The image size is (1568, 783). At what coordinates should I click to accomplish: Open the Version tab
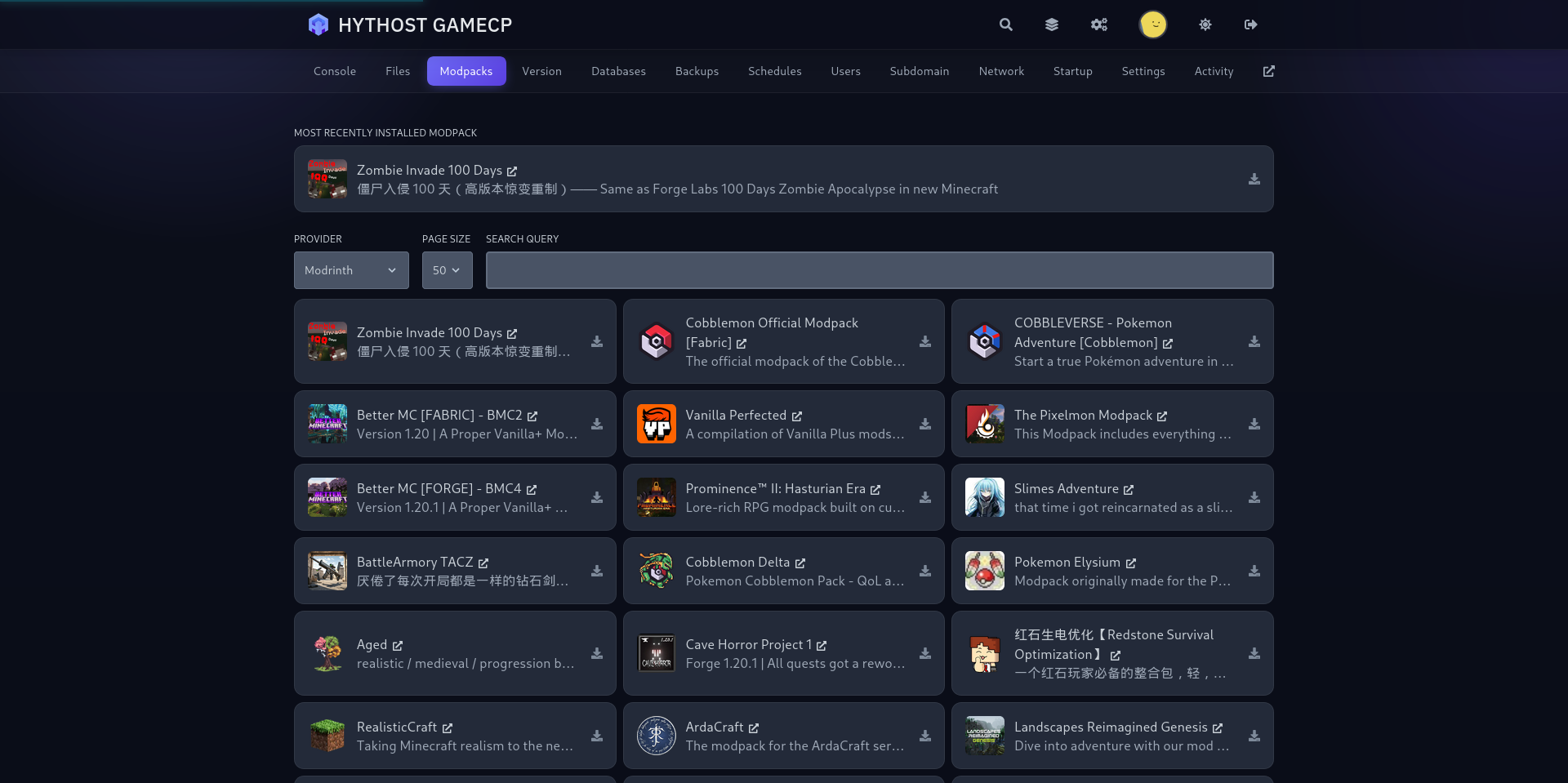542,71
